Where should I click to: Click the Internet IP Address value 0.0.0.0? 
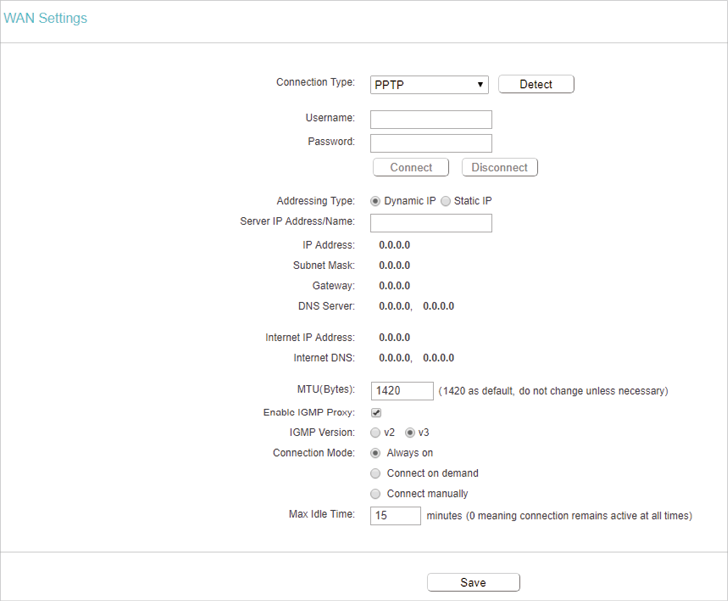pos(394,338)
